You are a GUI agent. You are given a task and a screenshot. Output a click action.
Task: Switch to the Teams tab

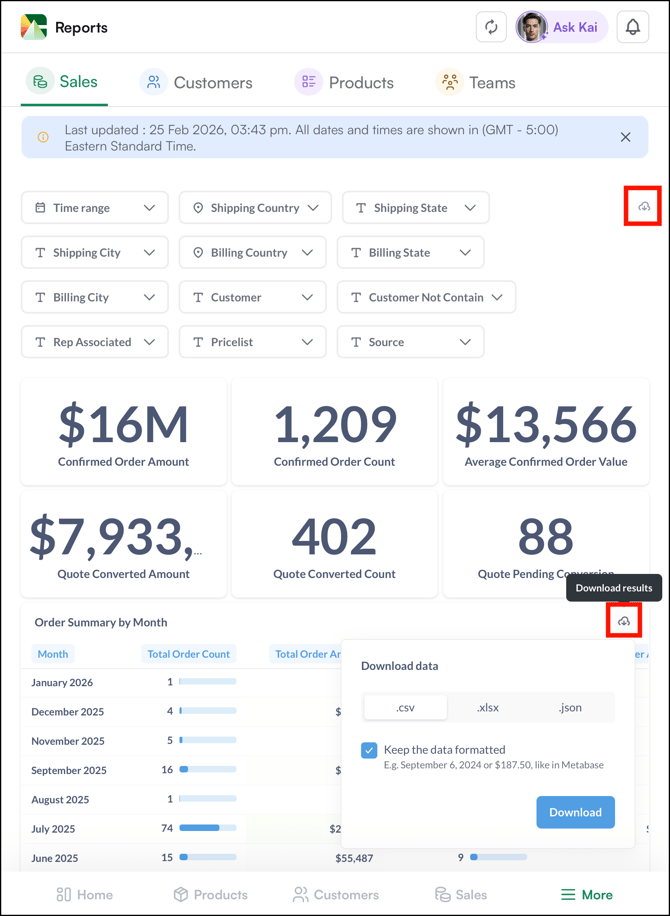pos(476,82)
